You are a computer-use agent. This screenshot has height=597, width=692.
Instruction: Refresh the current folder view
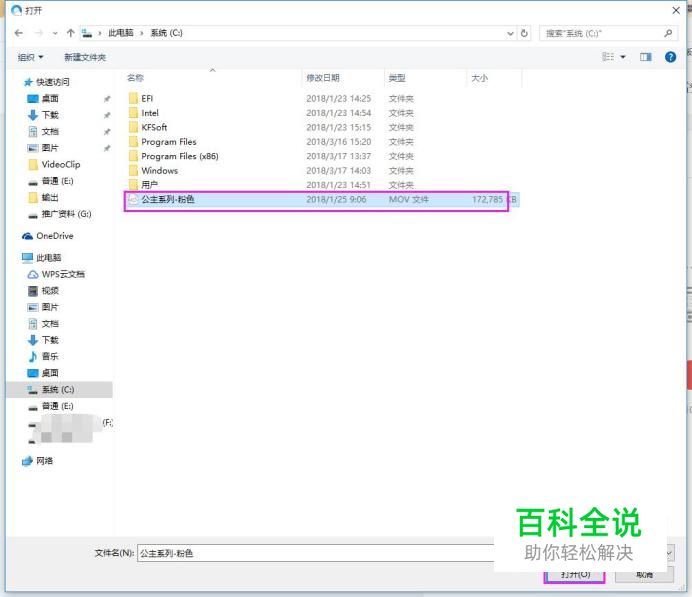coord(524,34)
